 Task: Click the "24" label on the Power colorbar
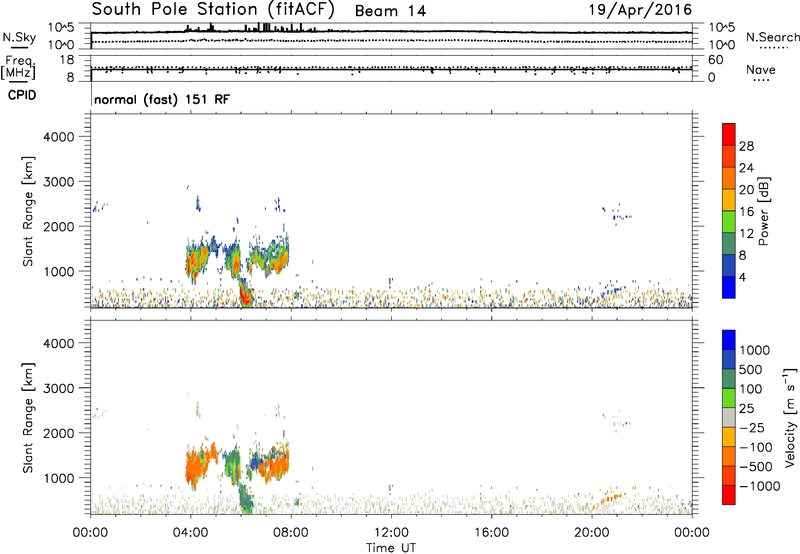tap(746, 168)
